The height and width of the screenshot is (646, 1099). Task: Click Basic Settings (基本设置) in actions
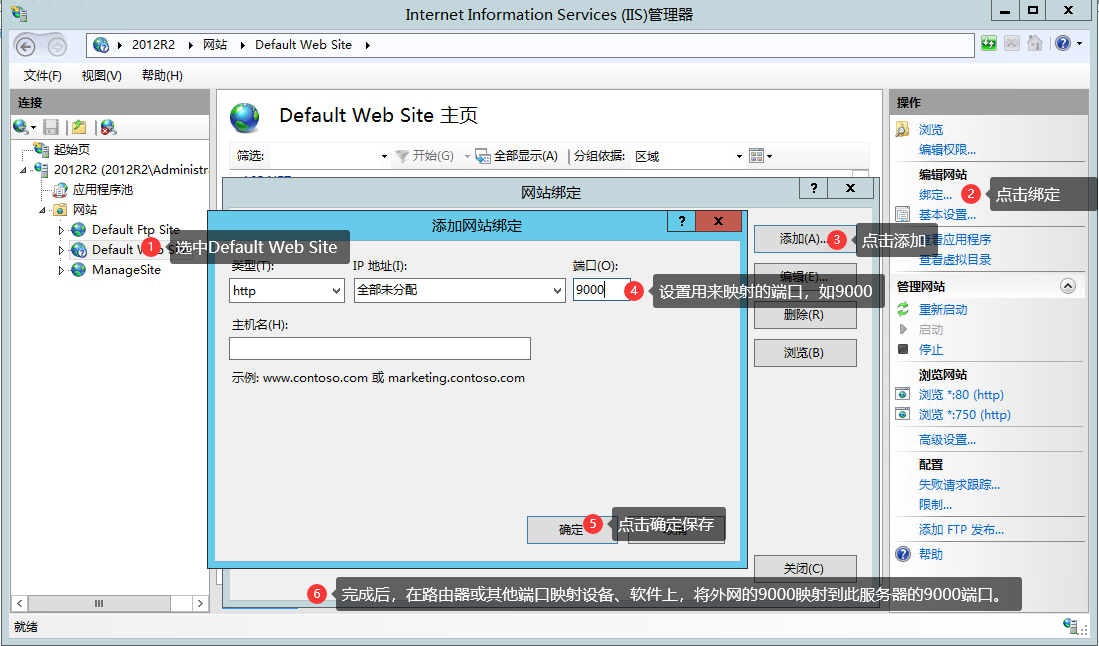pos(947,214)
